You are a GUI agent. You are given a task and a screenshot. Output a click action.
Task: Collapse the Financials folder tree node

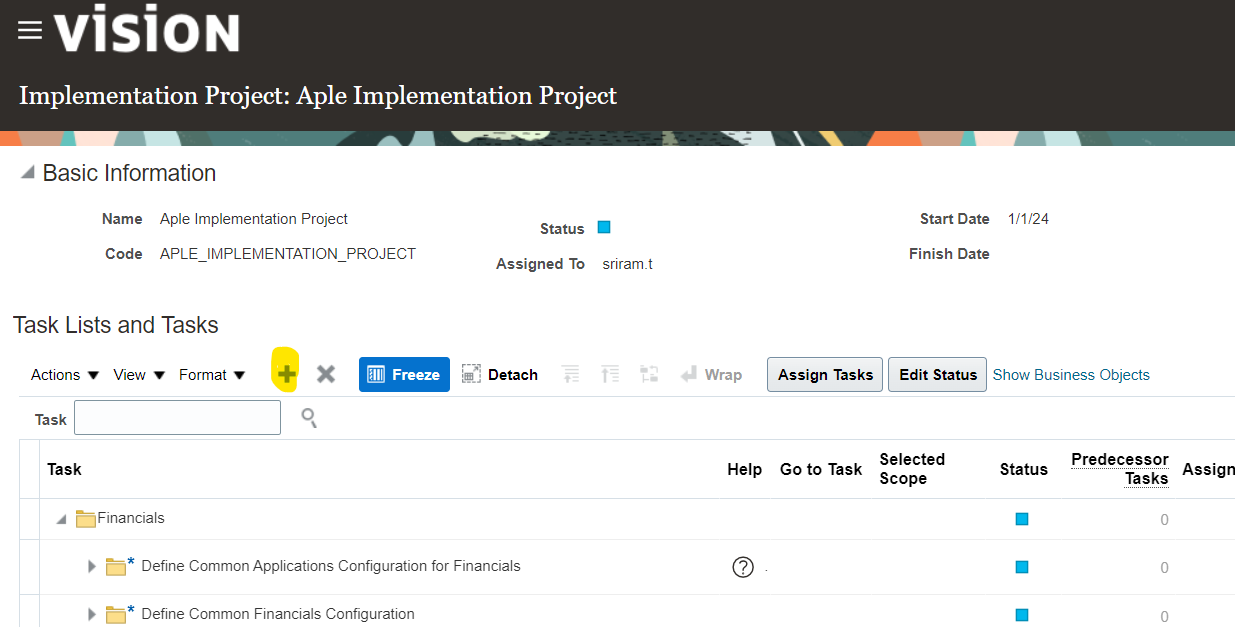pyautogui.click(x=62, y=519)
